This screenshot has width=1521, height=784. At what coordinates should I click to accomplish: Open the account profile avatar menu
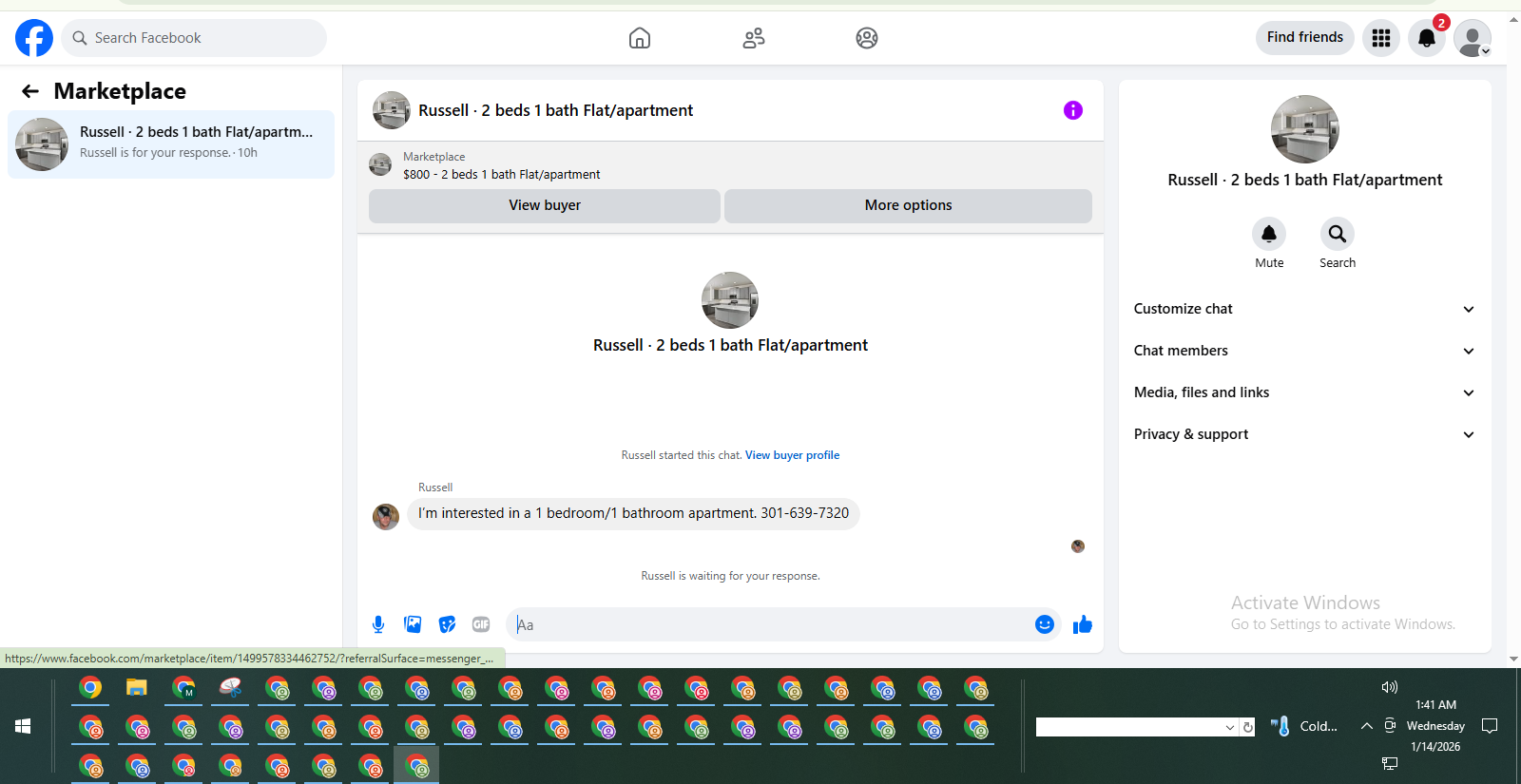coord(1473,38)
